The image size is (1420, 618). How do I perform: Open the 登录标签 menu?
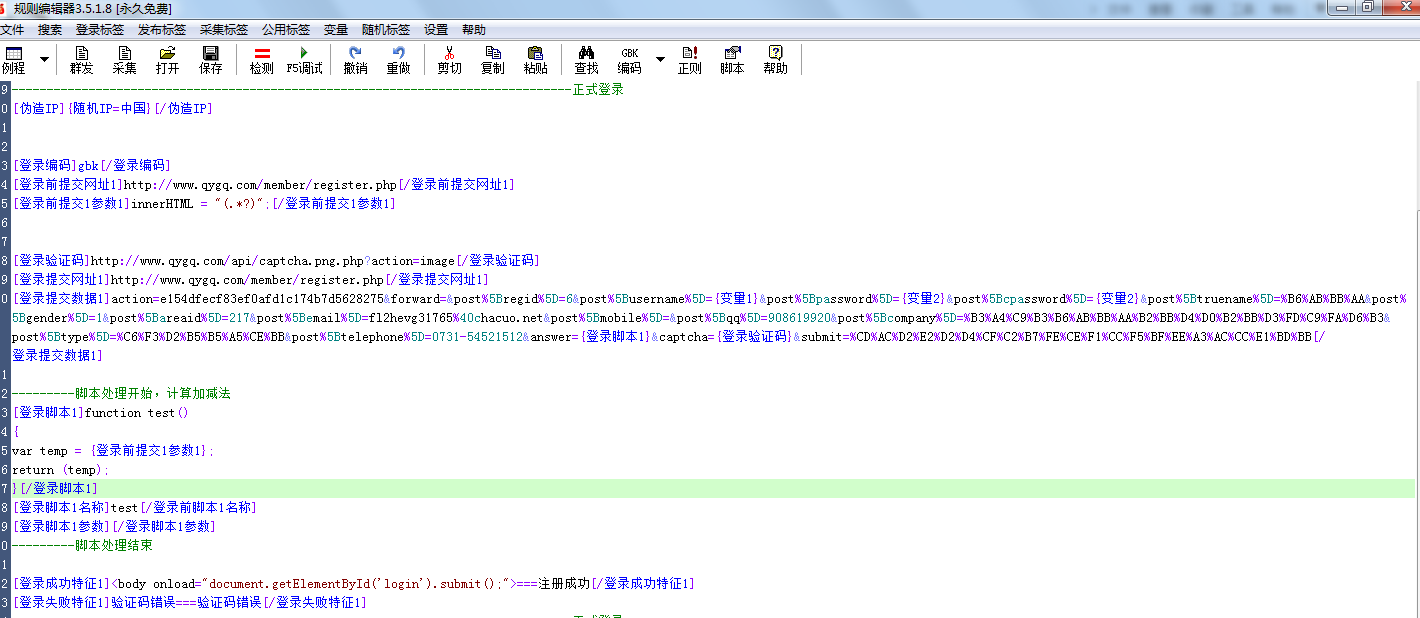[100, 30]
